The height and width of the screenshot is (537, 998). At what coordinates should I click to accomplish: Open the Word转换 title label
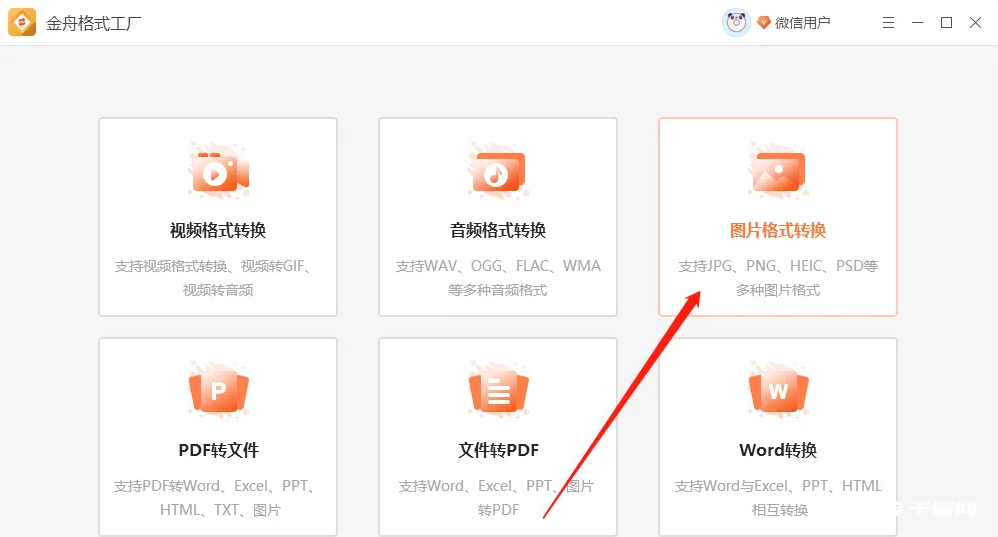(x=777, y=450)
